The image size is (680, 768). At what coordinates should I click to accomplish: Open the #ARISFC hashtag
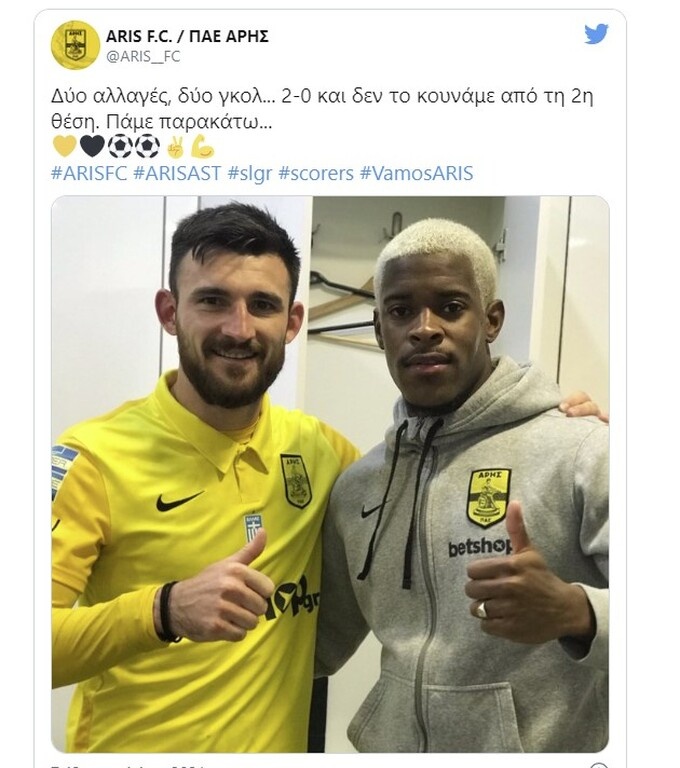tap(89, 173)
